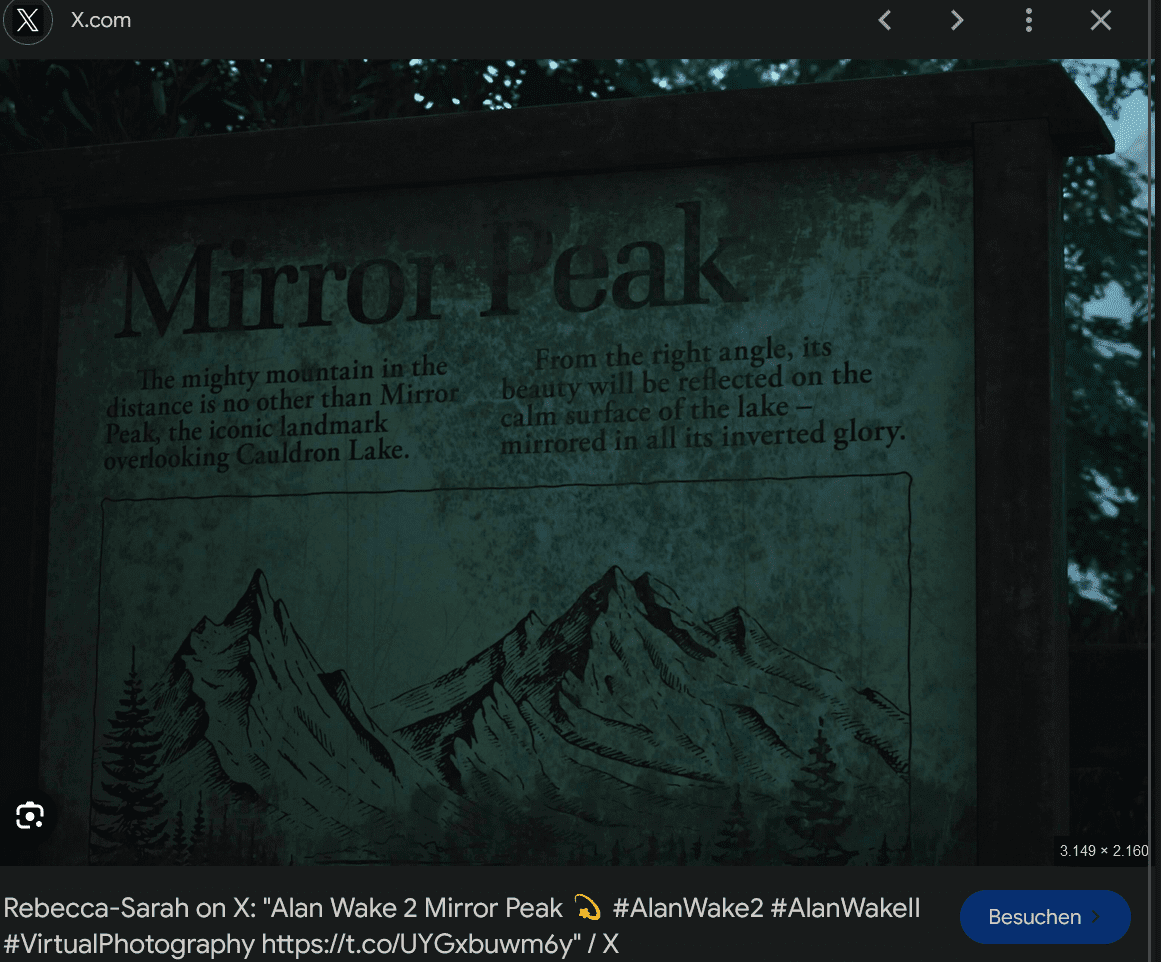Open the Rebecca-Sarah on X post title
1161x962 pixels.
461,926
